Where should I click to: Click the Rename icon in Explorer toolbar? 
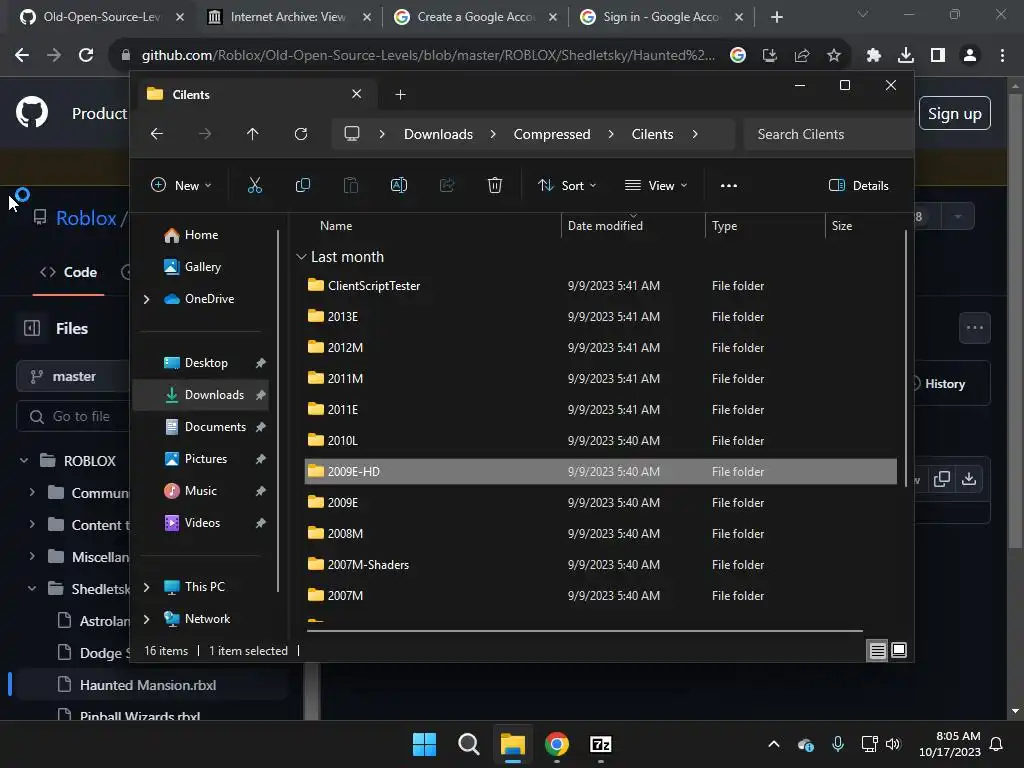398,185
